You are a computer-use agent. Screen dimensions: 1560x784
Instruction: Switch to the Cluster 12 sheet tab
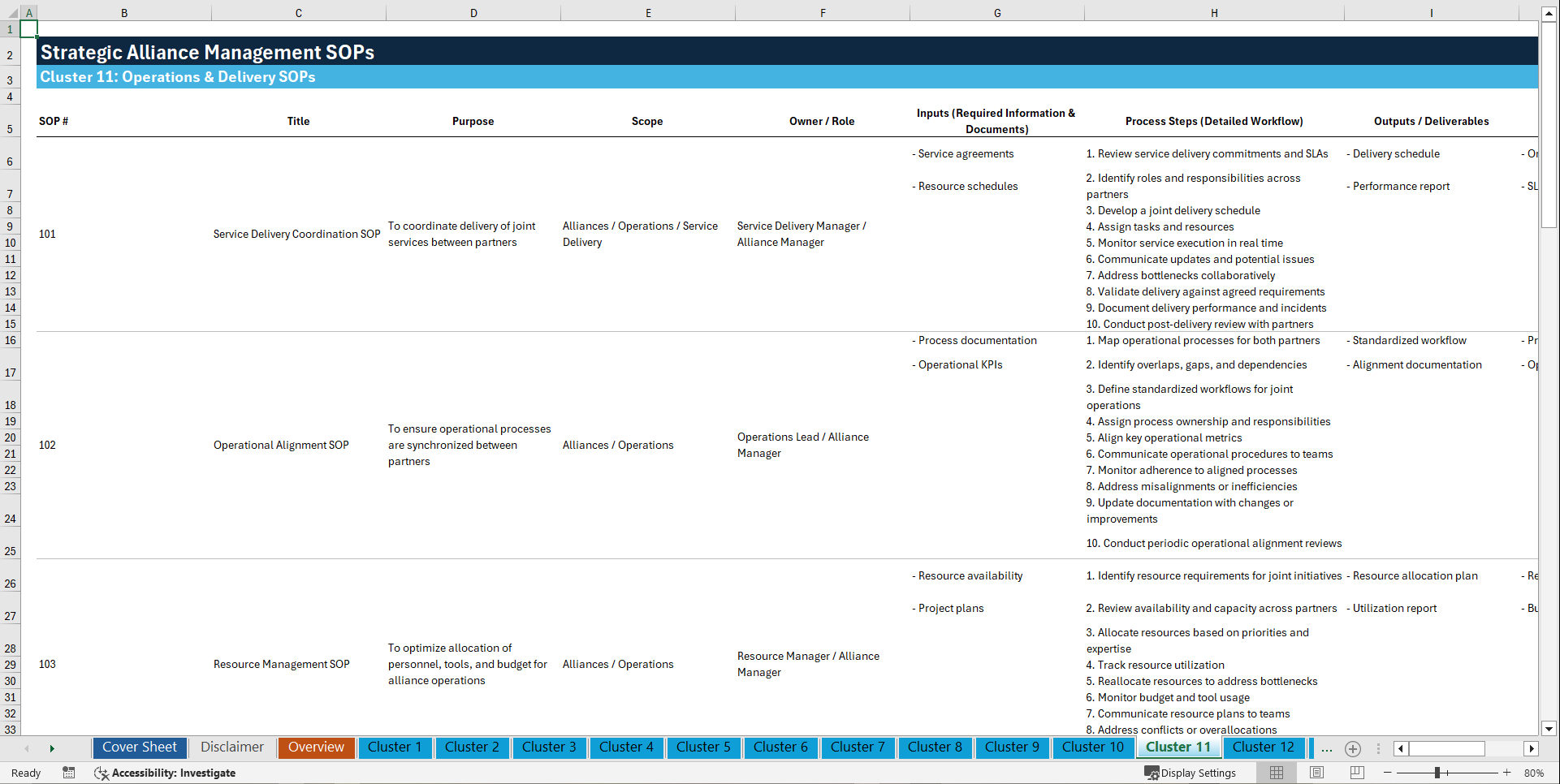tap(1264, 747)
